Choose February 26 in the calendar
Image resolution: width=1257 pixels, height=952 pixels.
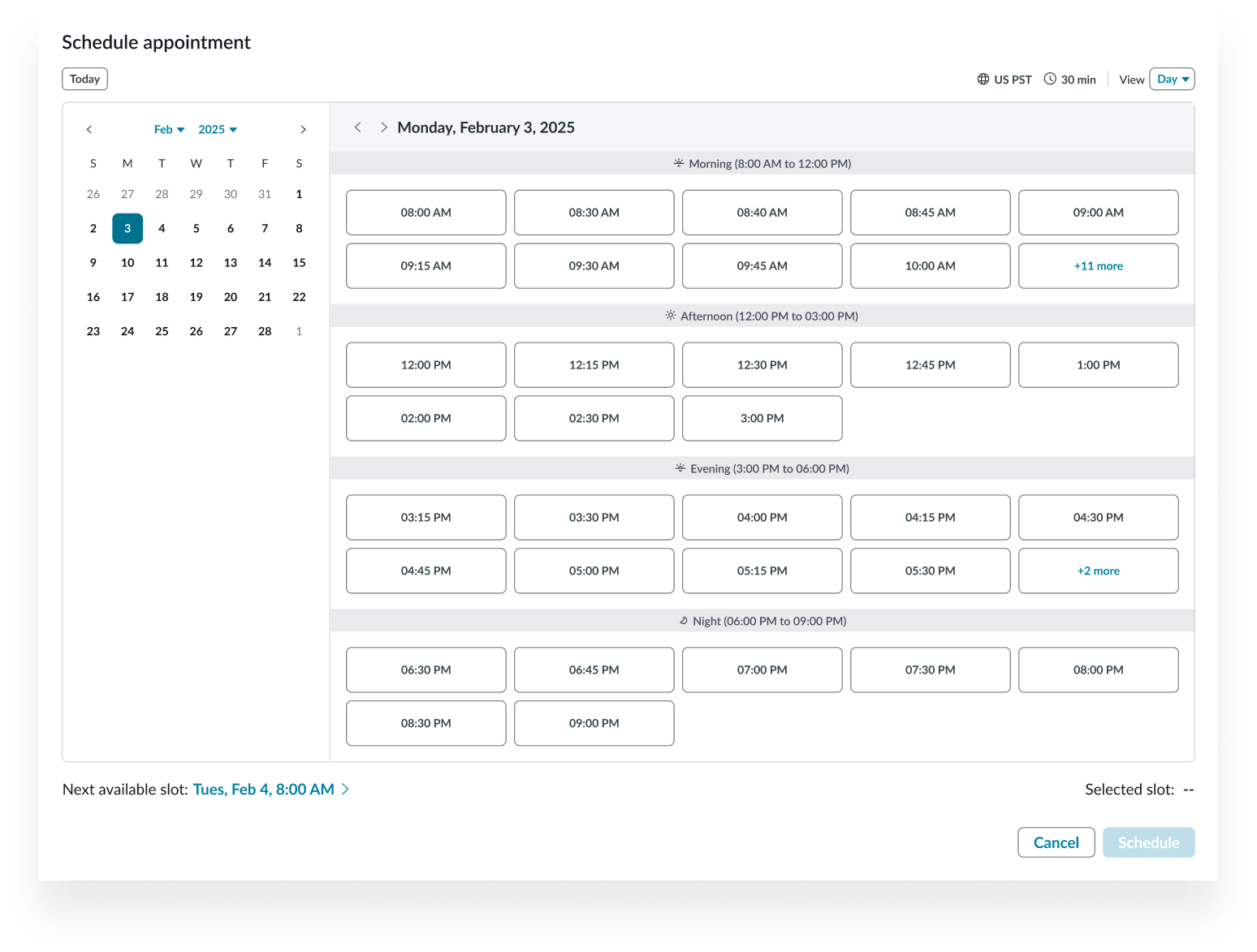196,331
